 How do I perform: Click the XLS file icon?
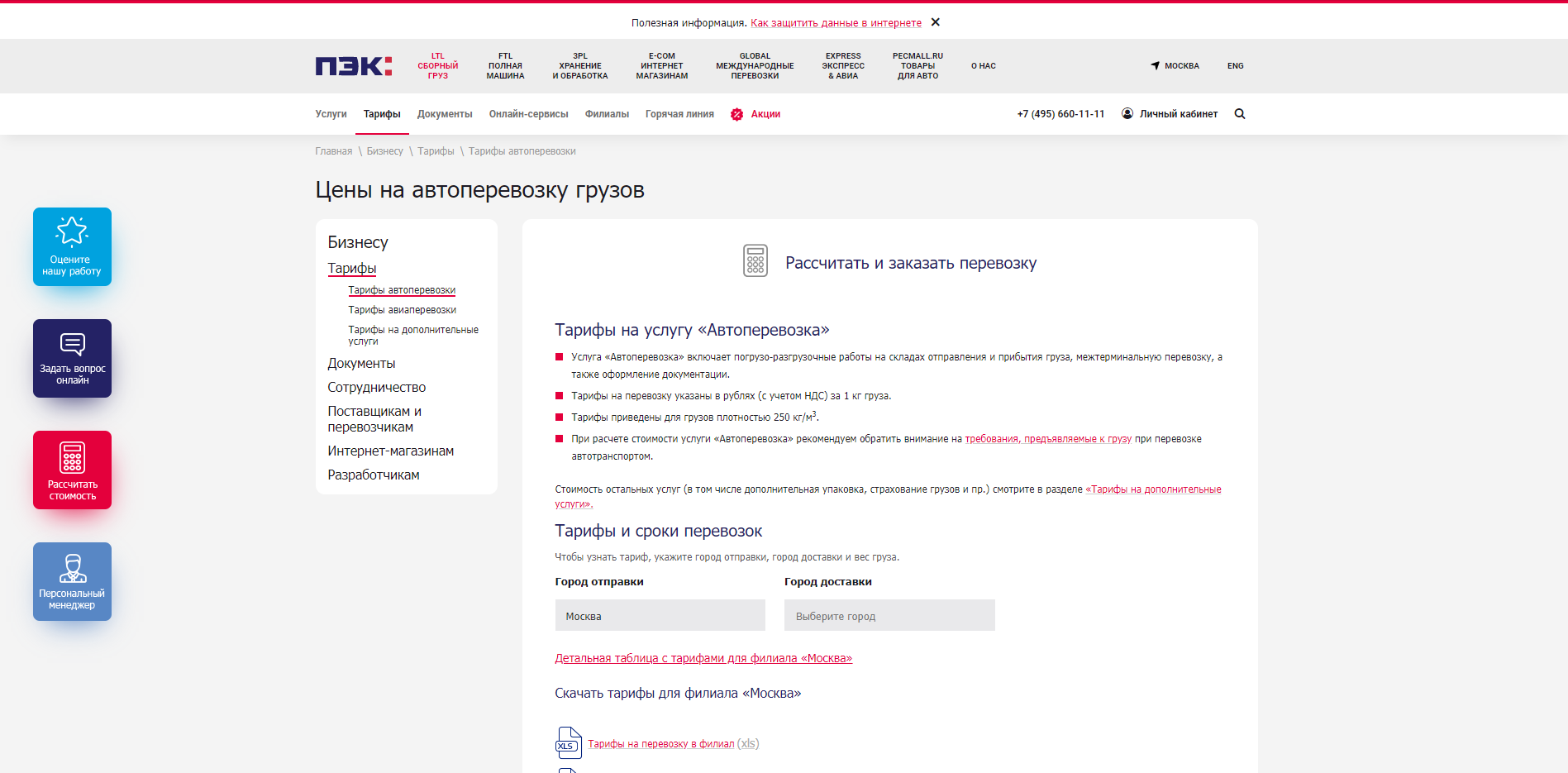[569, 742]
